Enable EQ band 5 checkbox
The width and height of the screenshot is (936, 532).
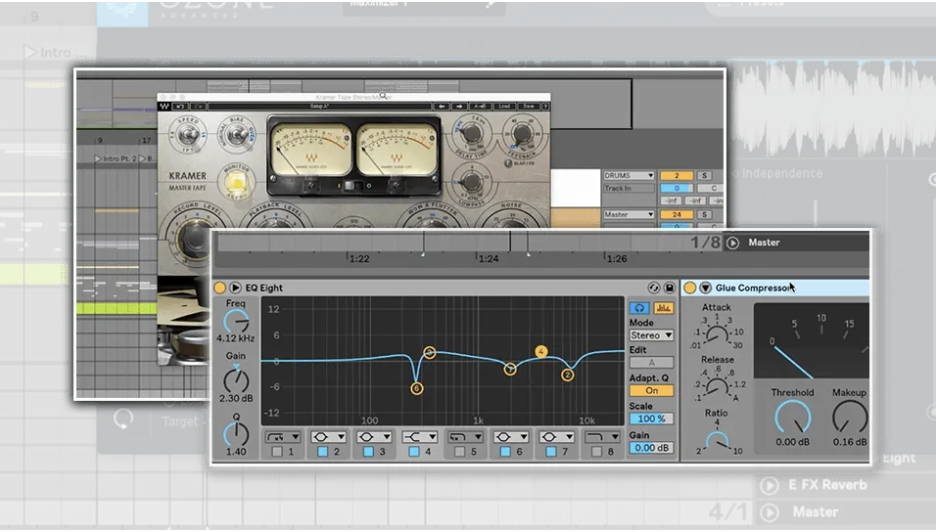tap(460, 452)
